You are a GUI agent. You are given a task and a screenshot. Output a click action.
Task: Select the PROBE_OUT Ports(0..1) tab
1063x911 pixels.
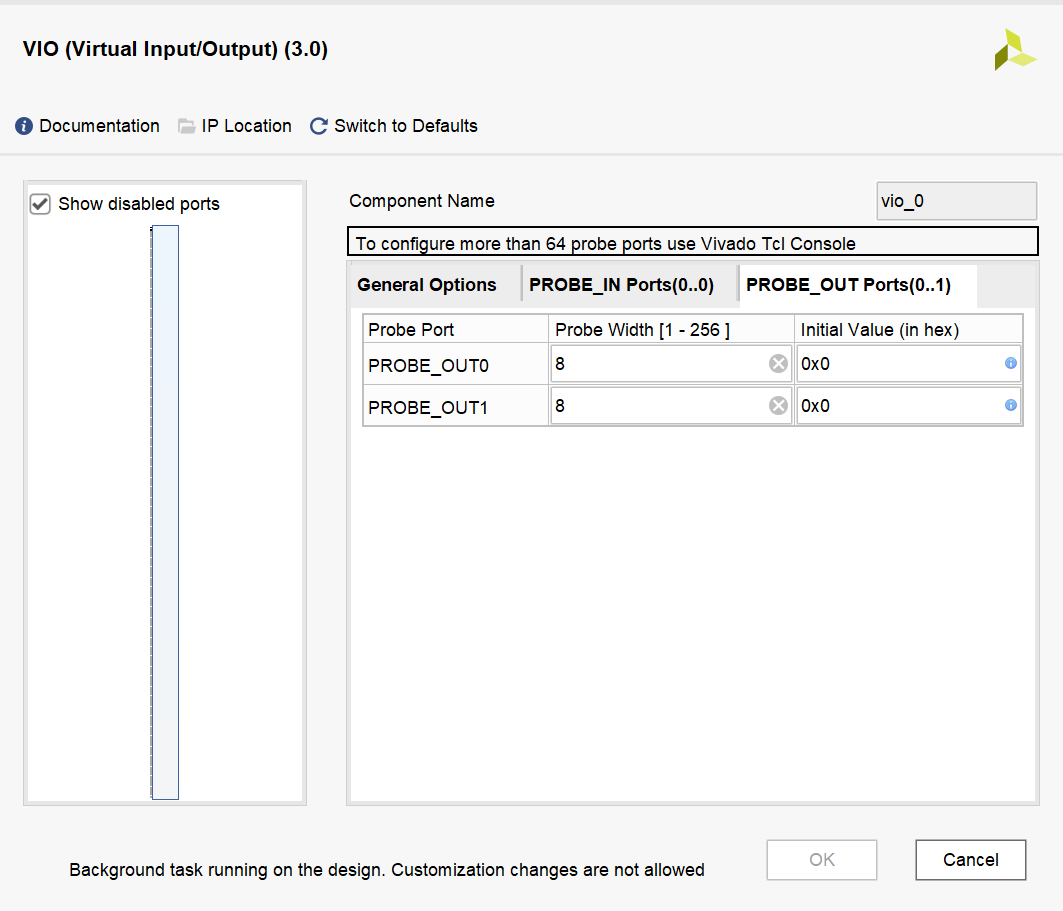pos(849,285)
